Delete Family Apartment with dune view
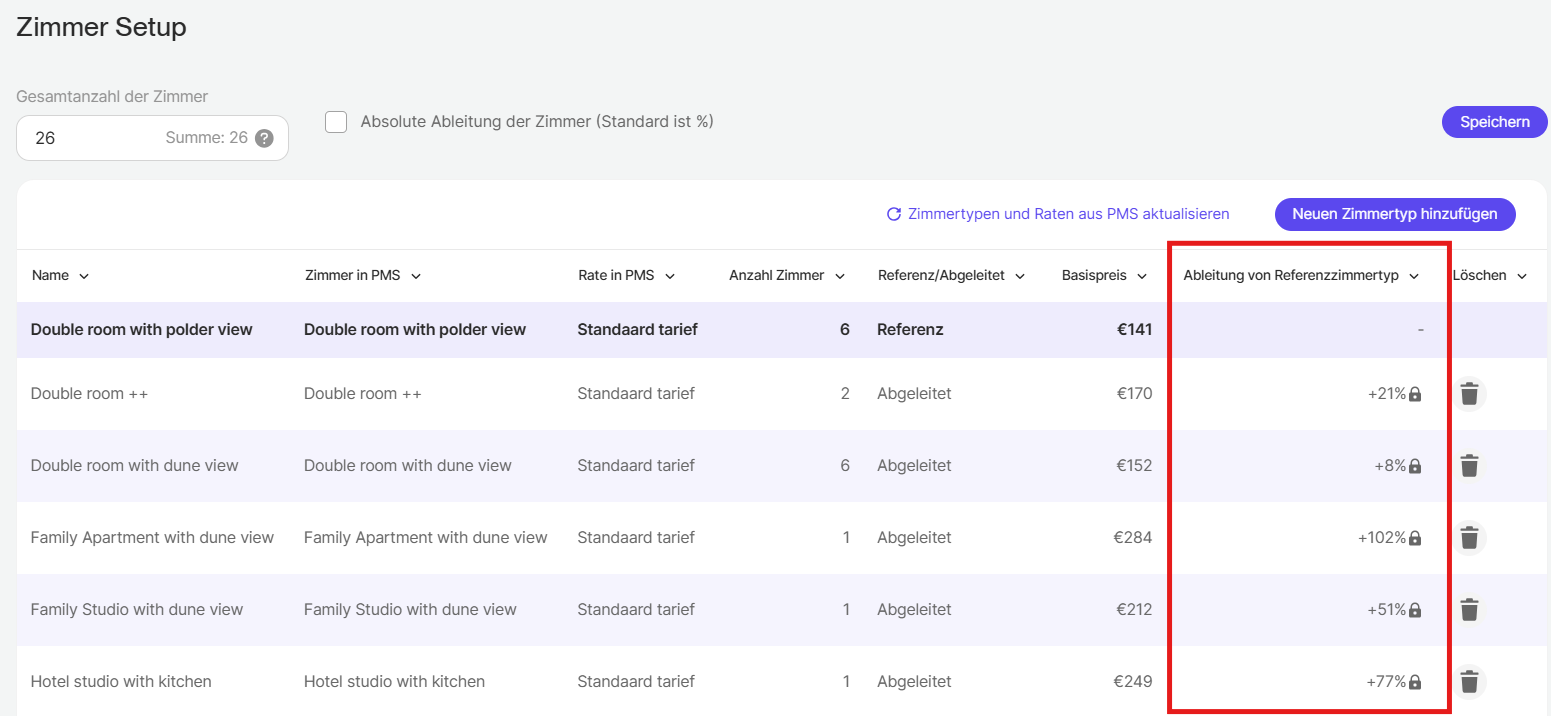Viewport: 1551px width, 716px height. tap(1468, 538)
